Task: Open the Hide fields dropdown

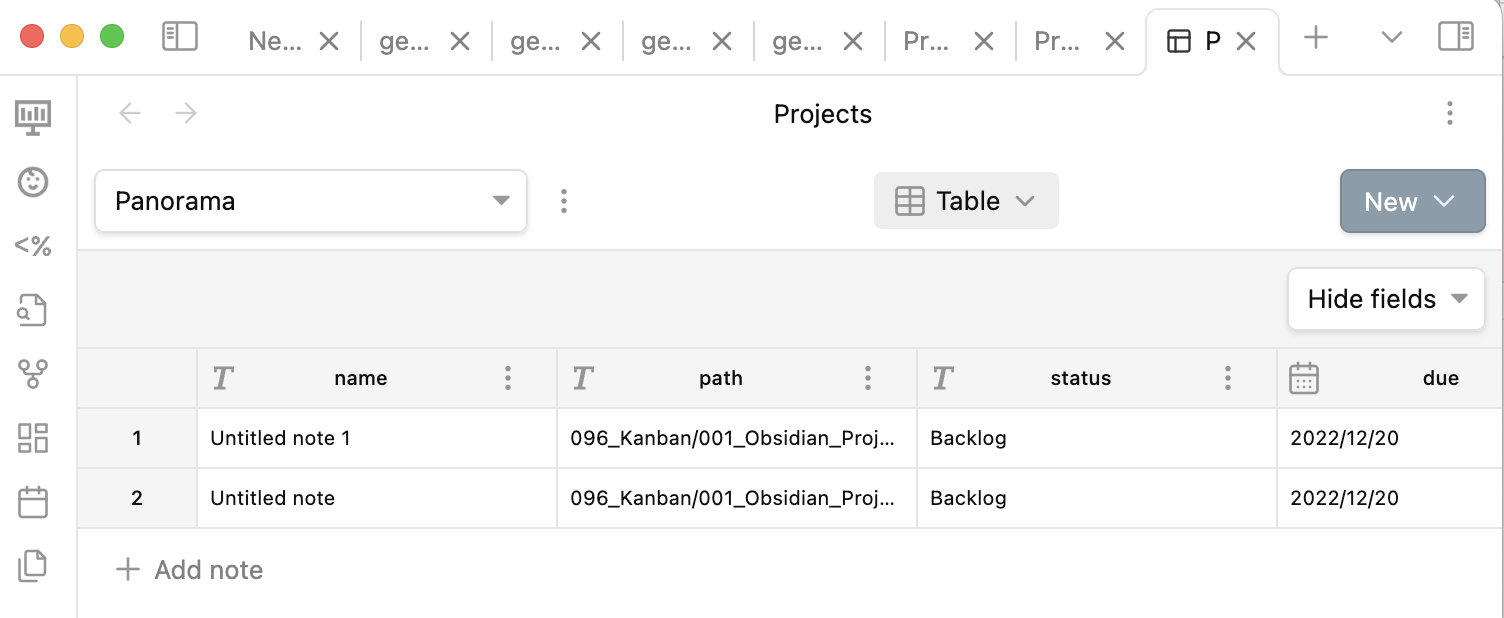Action: click(1385, 298)
